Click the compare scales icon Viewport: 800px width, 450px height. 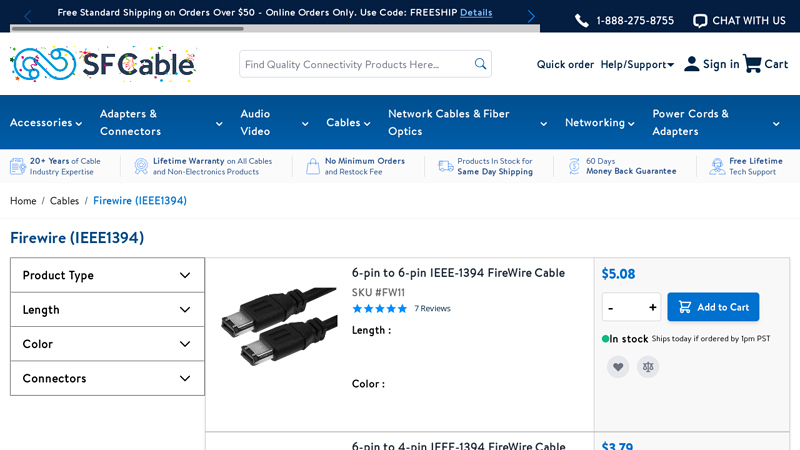tap(648, 367)
